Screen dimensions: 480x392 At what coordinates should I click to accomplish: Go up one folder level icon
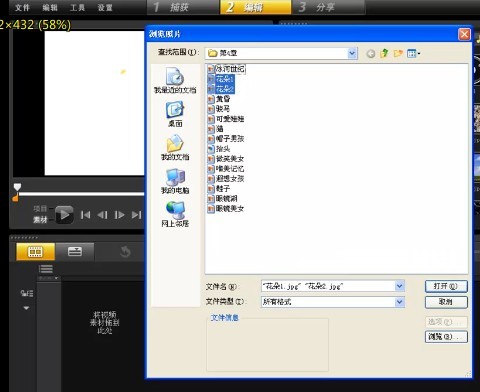point(384,53)
